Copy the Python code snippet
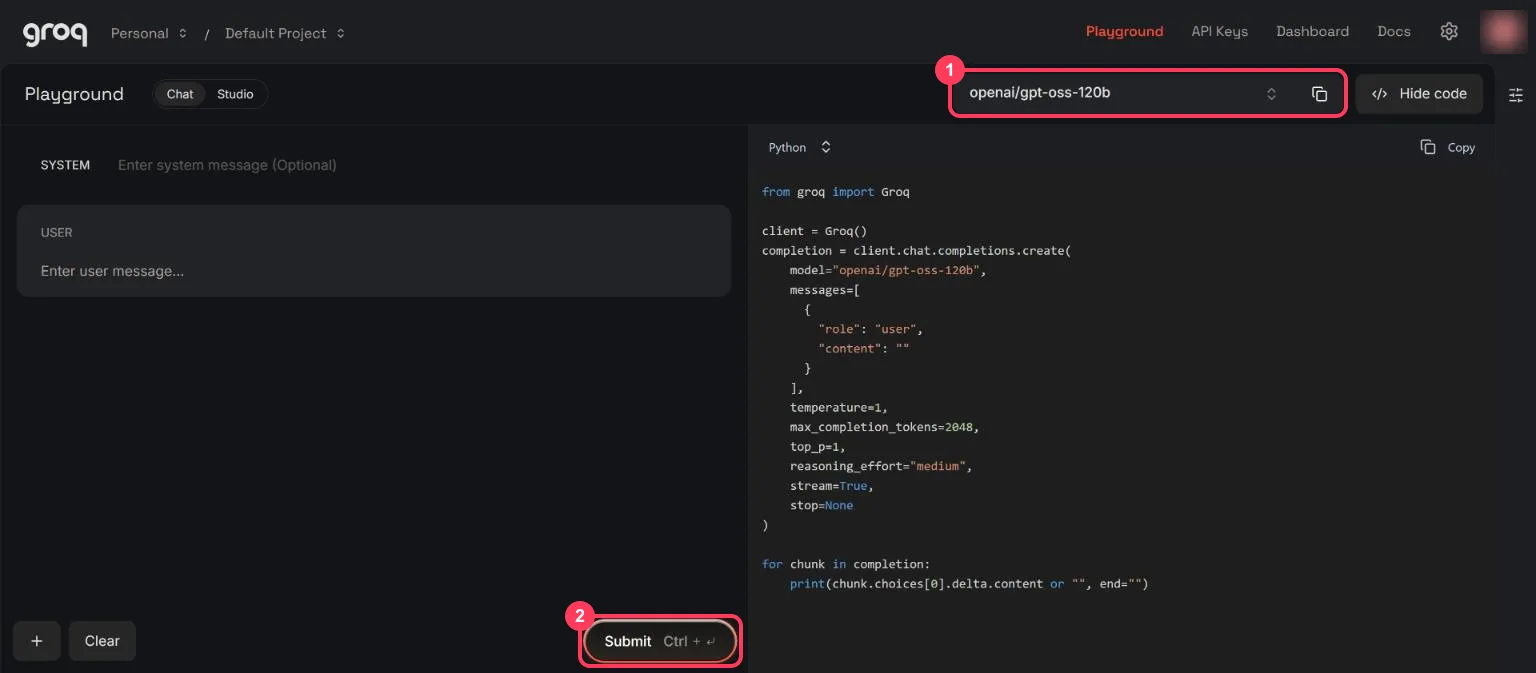Viewport: 1536px width, 673px height. click(1447, 147)
